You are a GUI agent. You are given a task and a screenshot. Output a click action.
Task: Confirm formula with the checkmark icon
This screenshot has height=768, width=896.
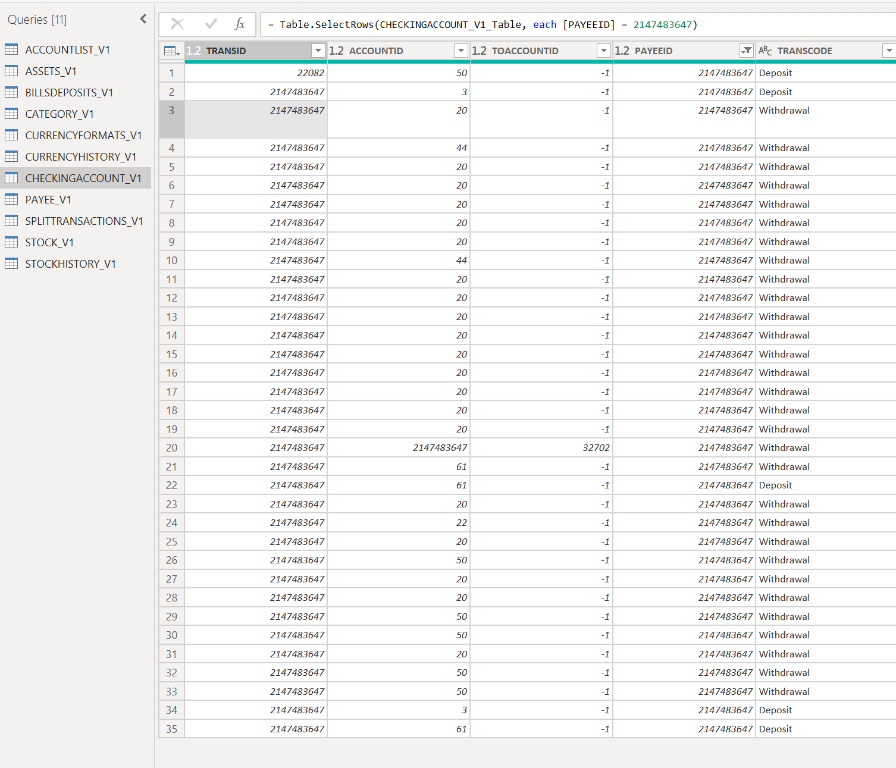(211, 24)
